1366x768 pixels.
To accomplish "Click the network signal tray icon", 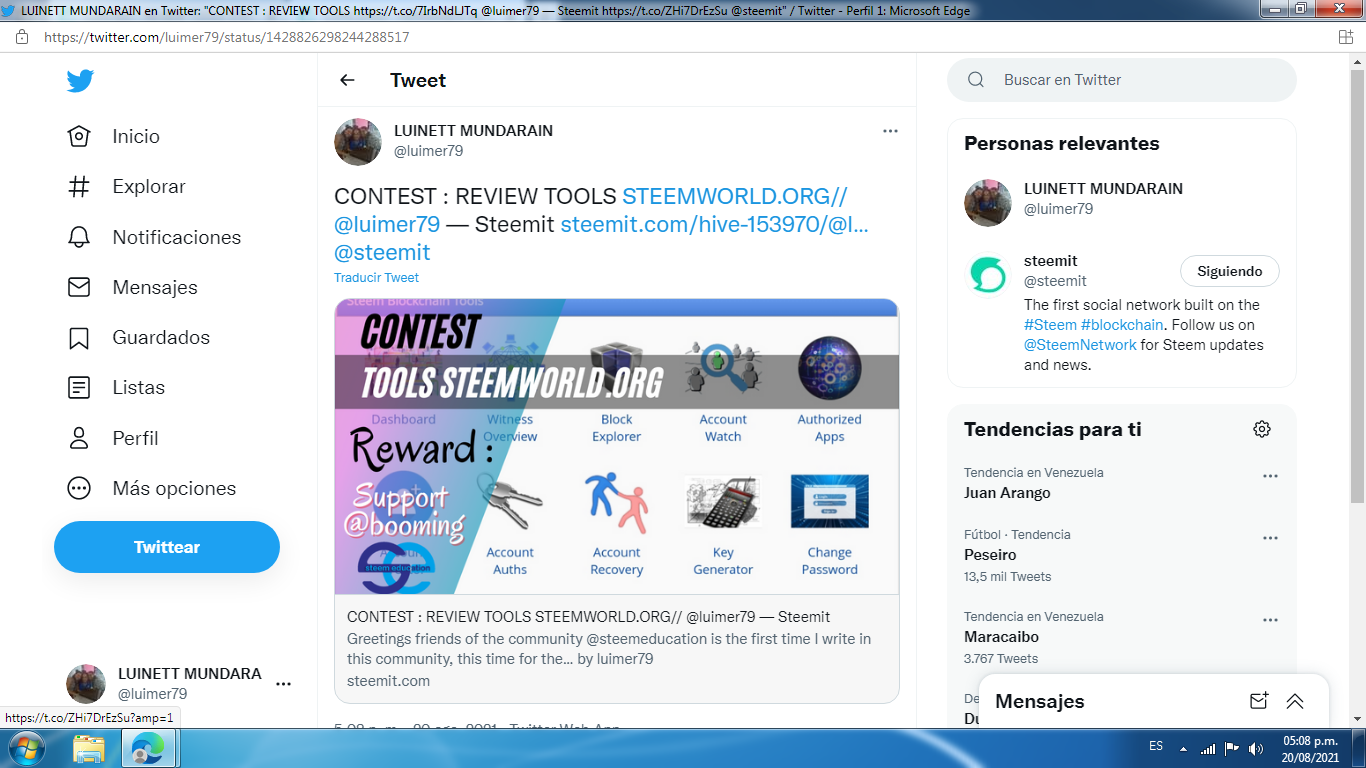I will tap(1208, 748).
